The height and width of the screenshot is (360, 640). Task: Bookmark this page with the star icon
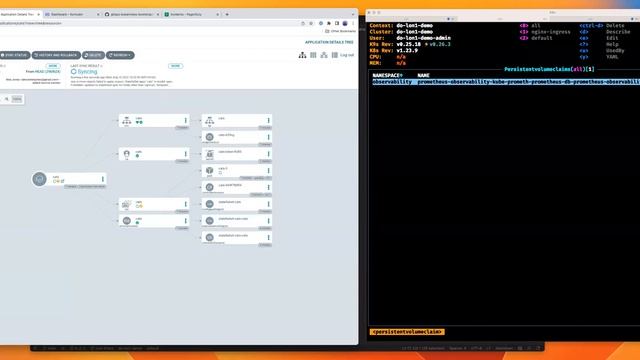[311, 23]
